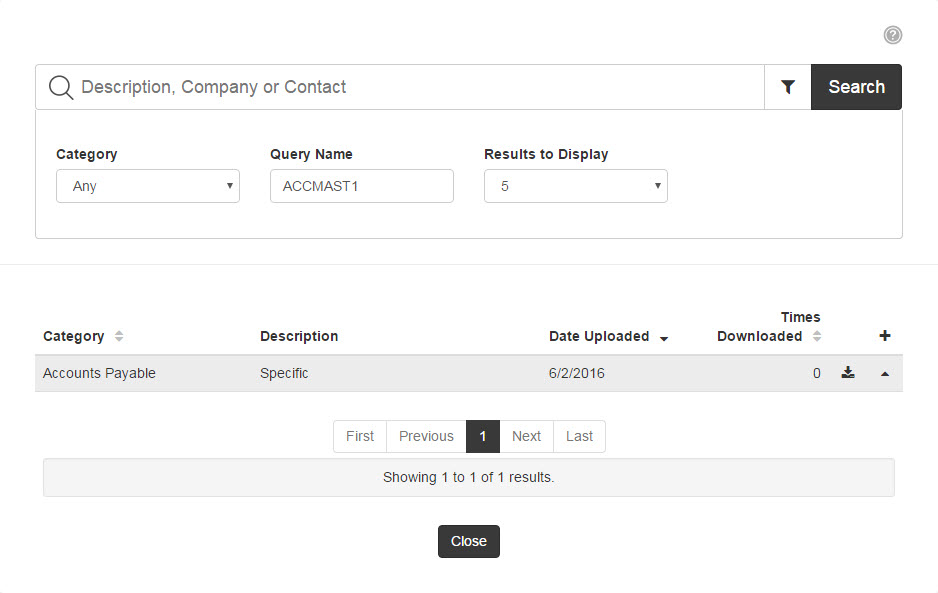Focus the Description, Company or Contact search box
The height and width of the screenshot is (593, 938).
(x=419, y=87)
